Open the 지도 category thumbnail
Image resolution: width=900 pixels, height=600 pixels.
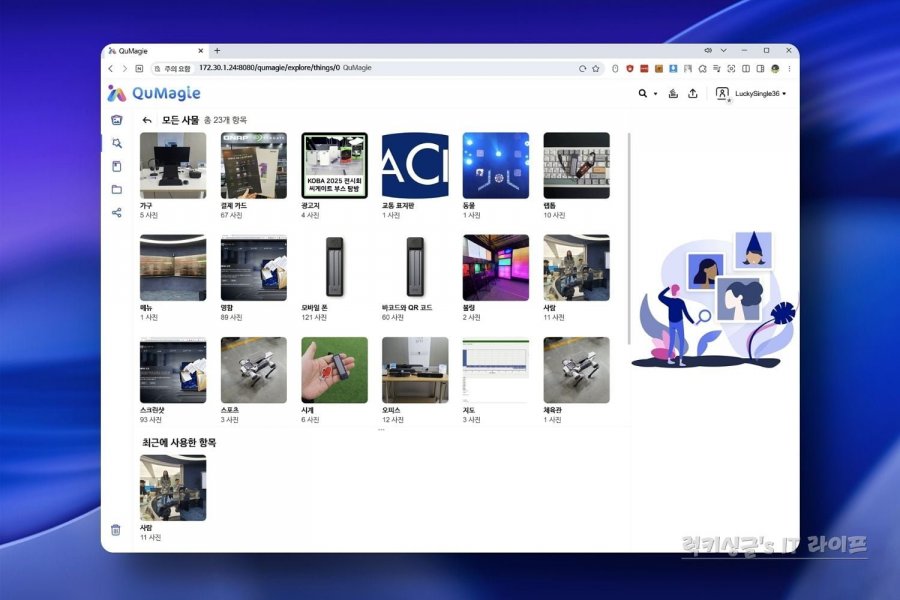tap(496, 370)
